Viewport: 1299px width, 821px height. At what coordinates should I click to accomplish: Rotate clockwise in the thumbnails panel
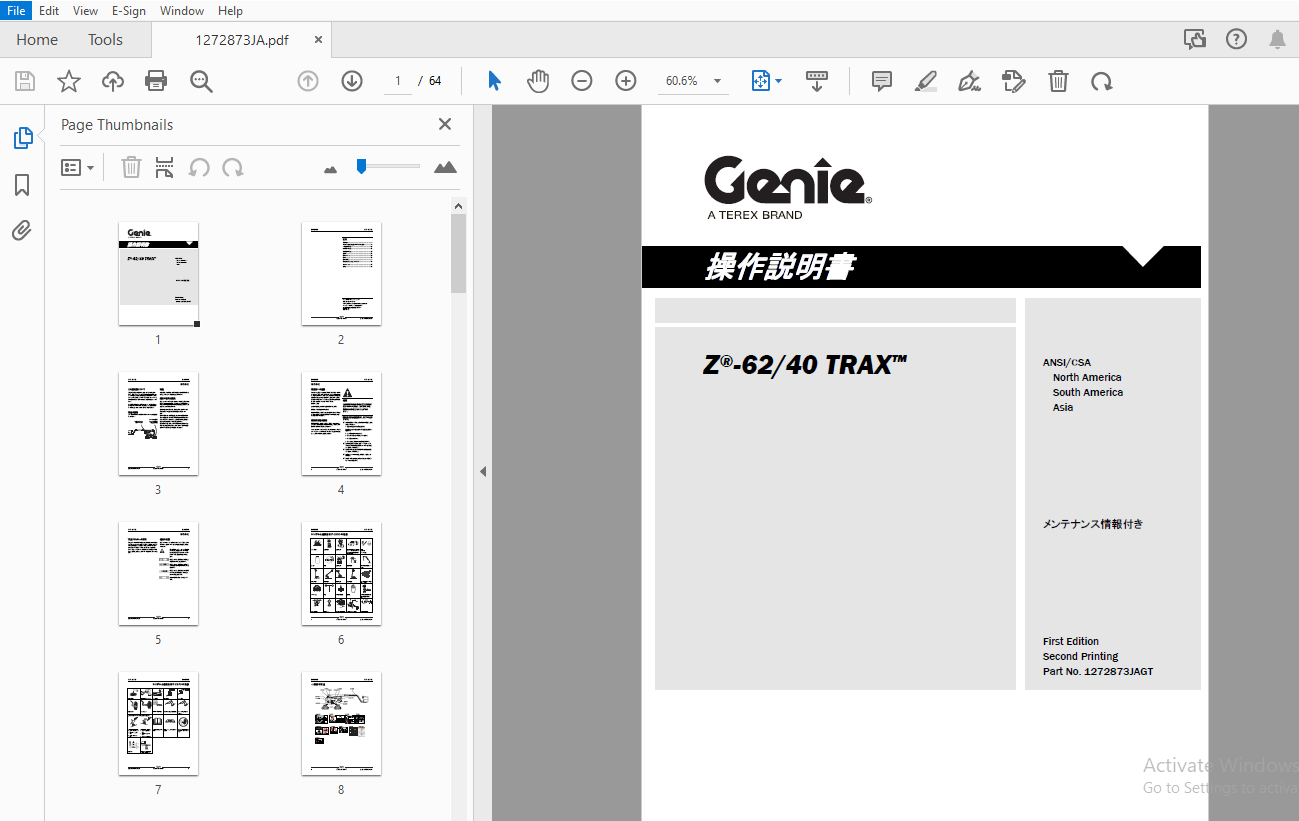pyautogui.click(x=233, y=167)
